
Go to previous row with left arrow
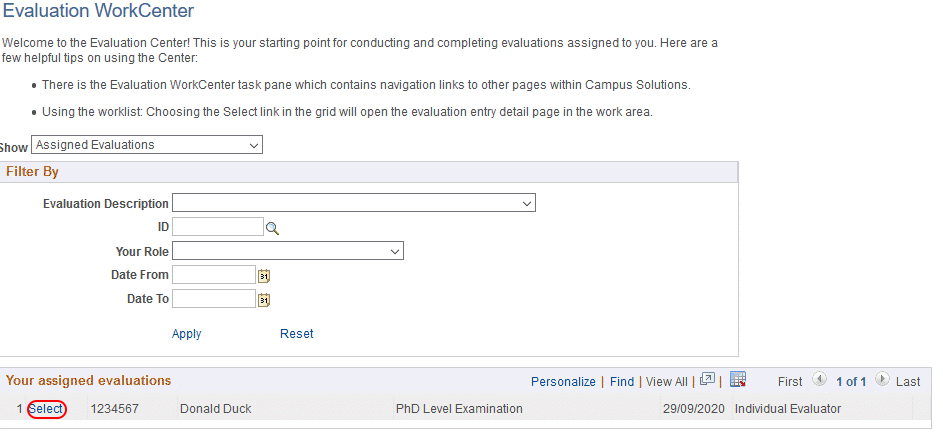819,380
